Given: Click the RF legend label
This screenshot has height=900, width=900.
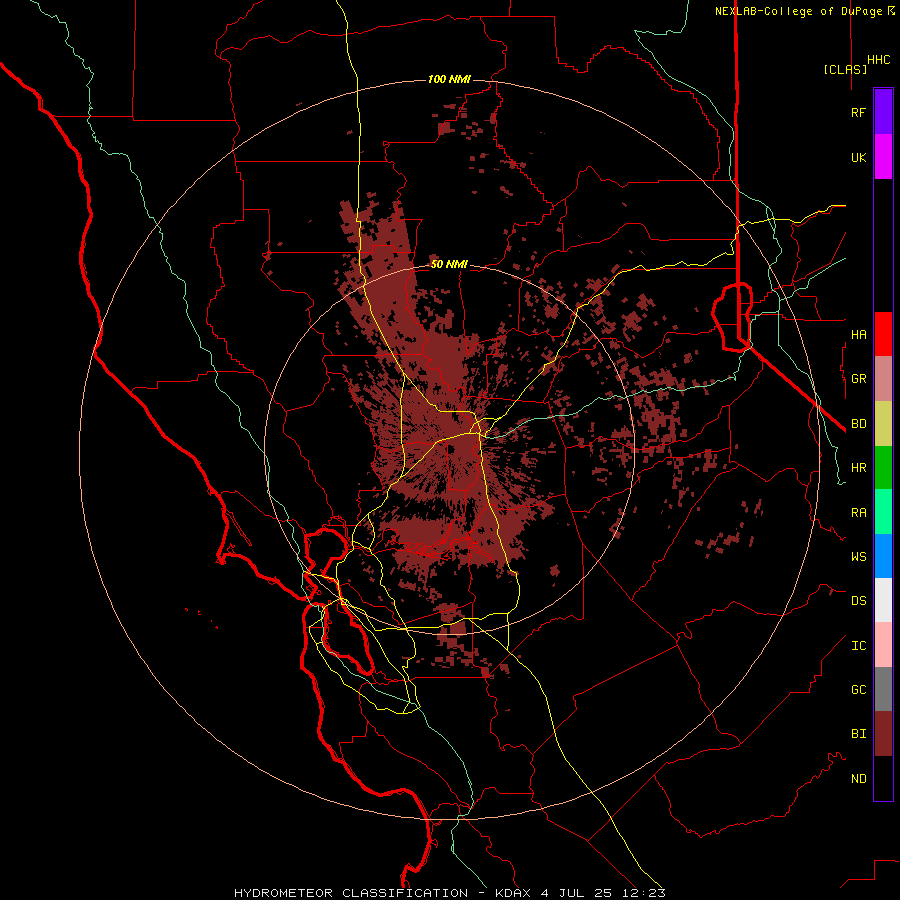Looking at the screenshot, I should [858, 112].
